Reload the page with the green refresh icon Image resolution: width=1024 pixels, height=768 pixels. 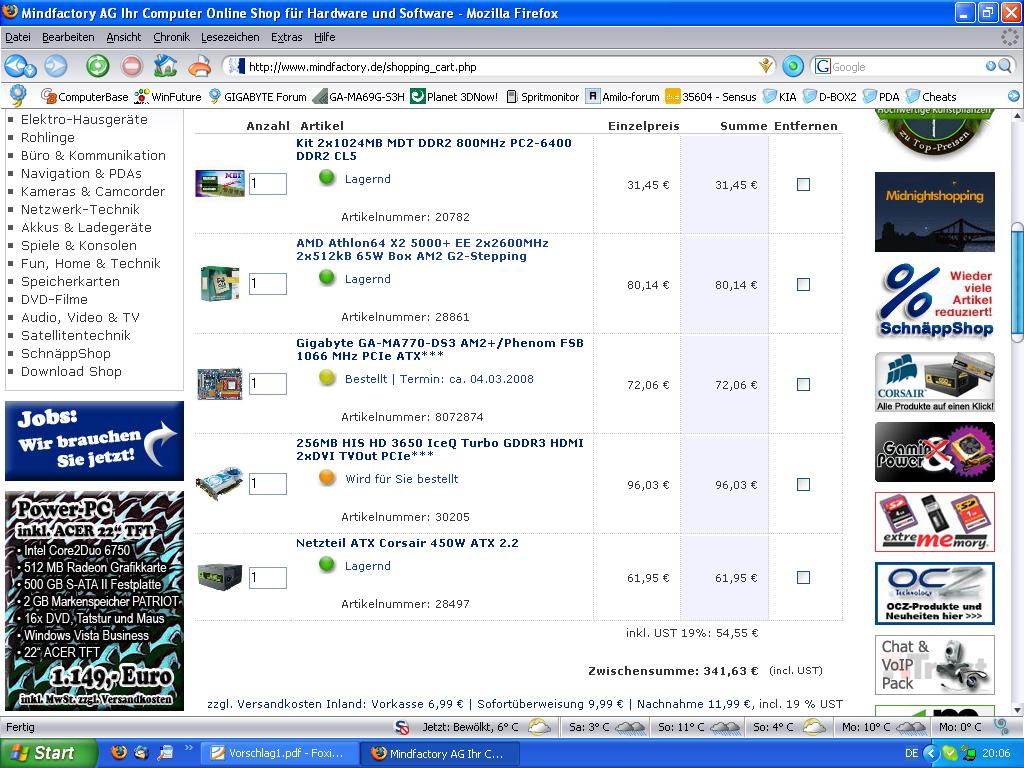pyautogui.click(x=98, y=66)
